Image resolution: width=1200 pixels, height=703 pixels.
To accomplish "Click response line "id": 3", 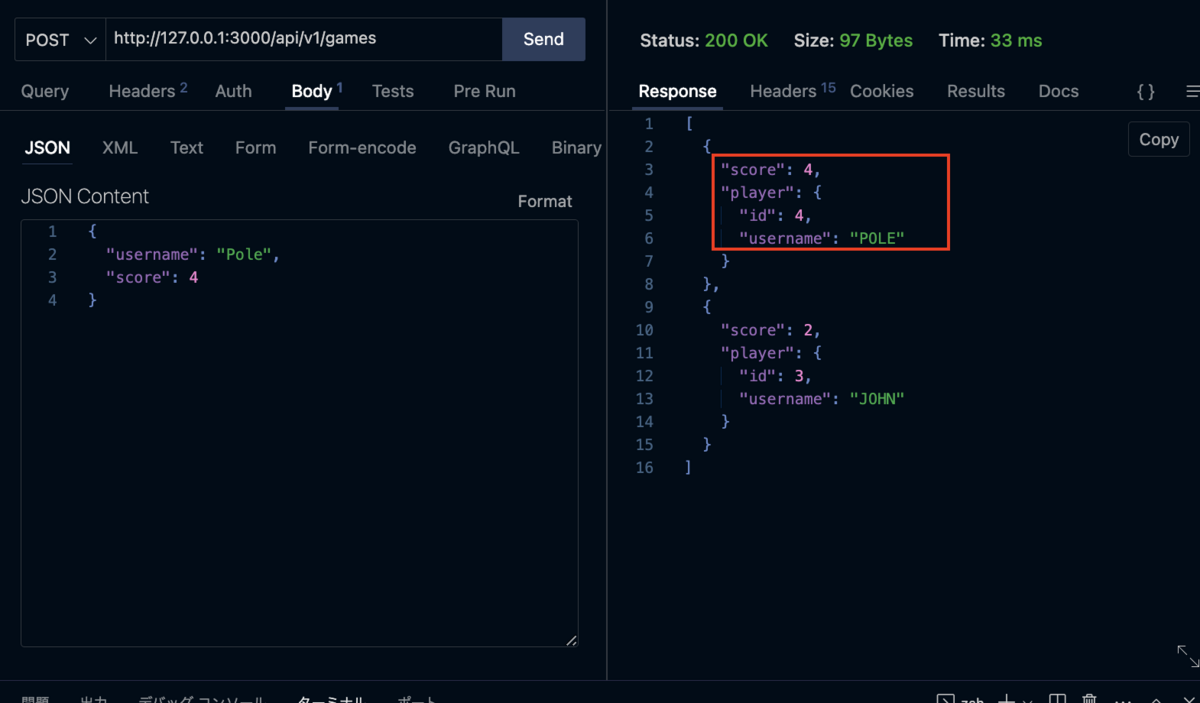I will [x=775, y=377].
